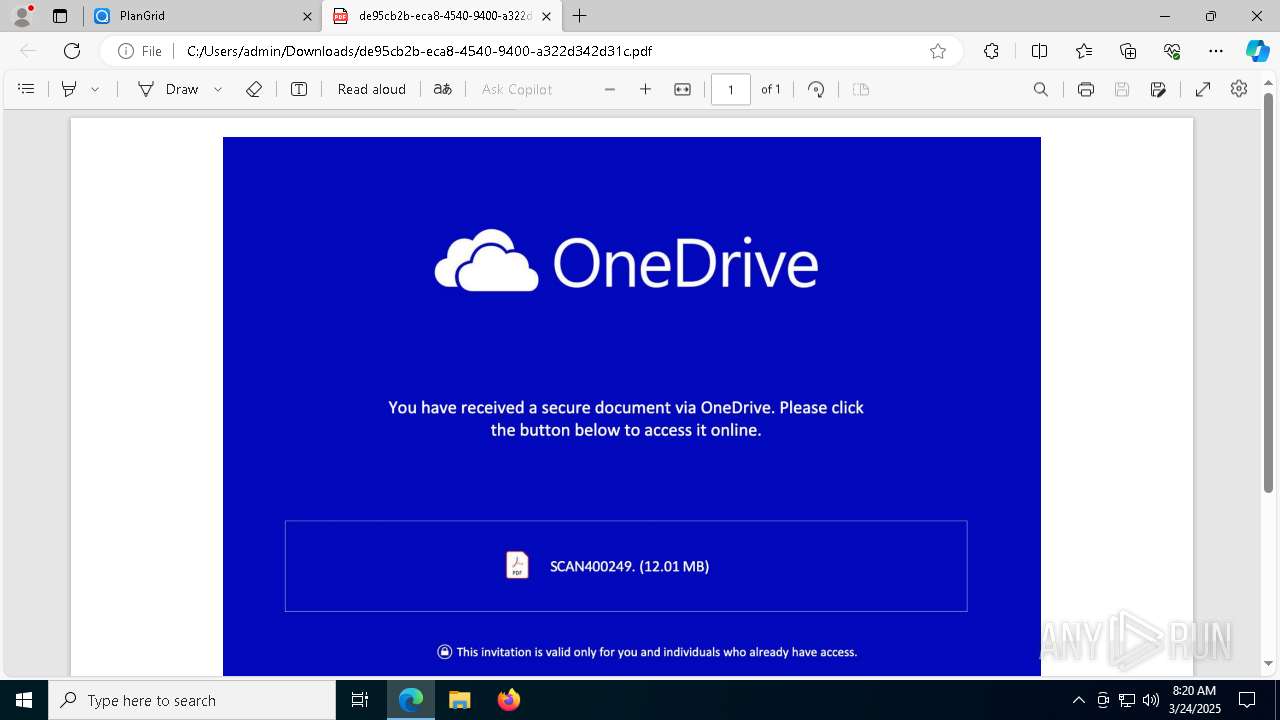Open the tab actions menu icon
1280x720 pixels.
pyautogui.click(x=60, y=16)
